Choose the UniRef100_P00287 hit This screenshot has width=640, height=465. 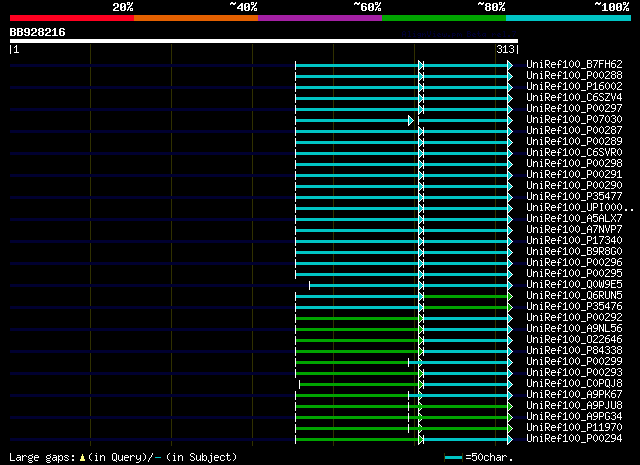point(574,131)
